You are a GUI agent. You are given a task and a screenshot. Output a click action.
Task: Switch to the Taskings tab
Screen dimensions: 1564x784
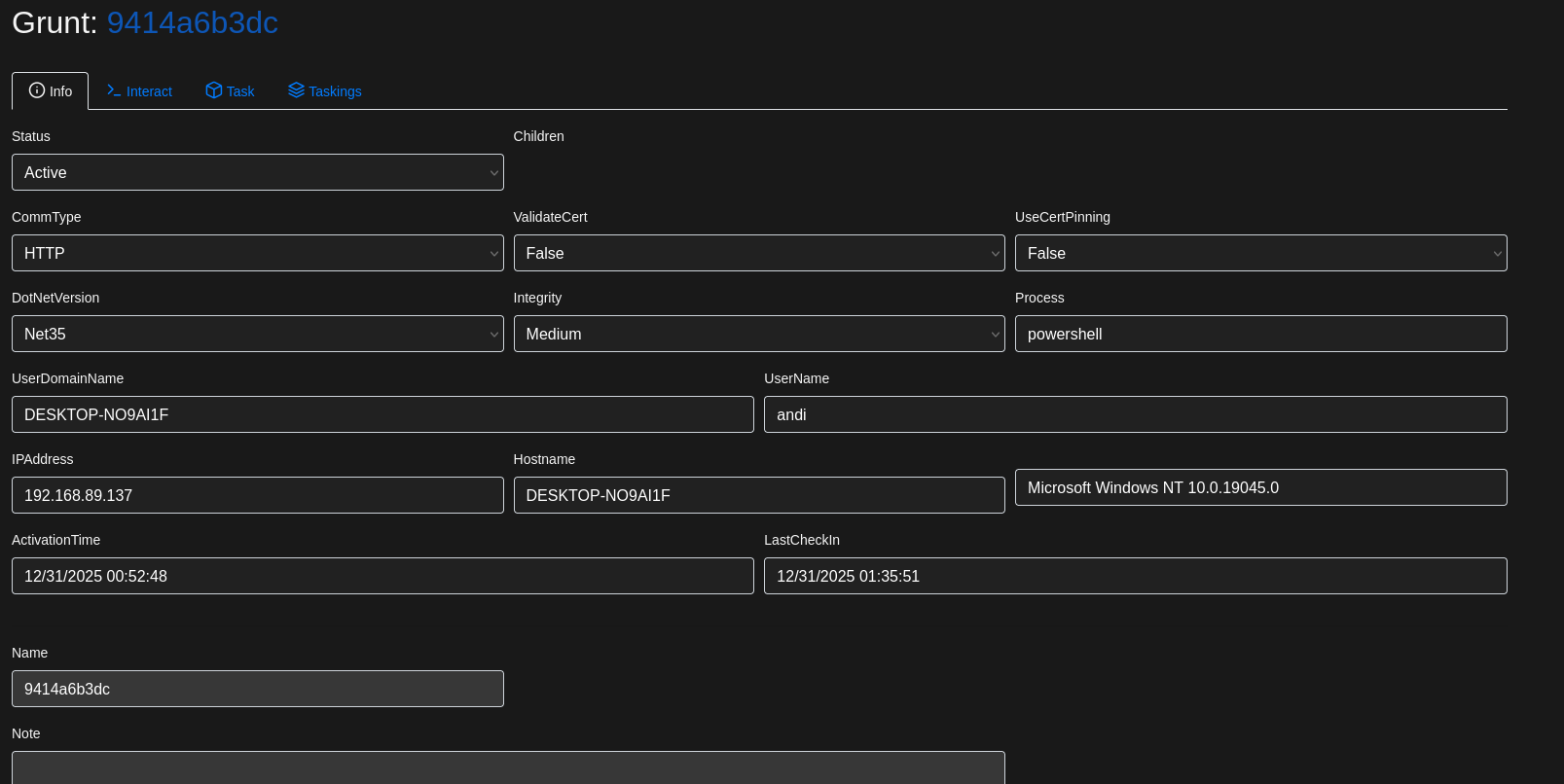click(x=325, y=91)
